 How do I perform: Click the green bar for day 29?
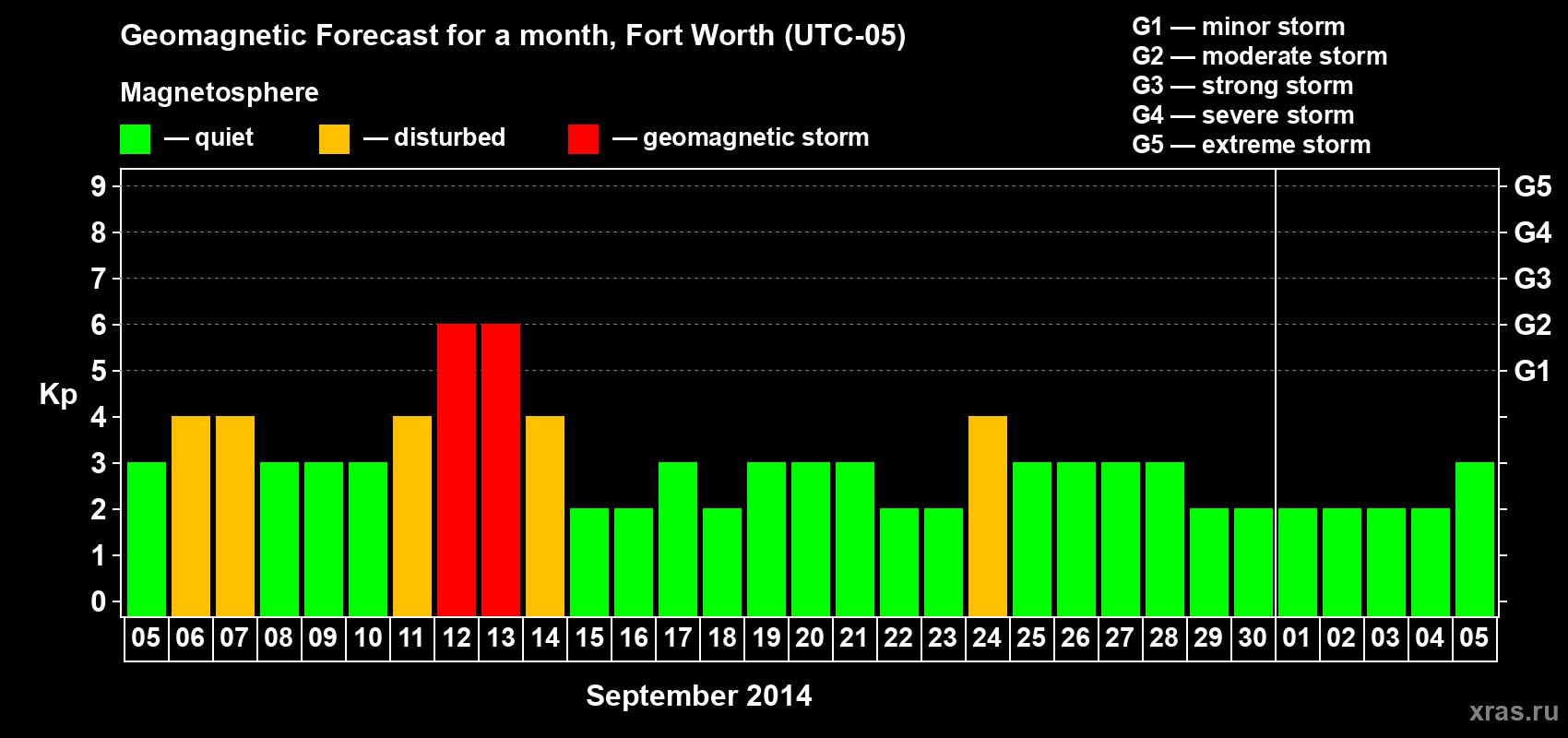tap(1209, 563)
